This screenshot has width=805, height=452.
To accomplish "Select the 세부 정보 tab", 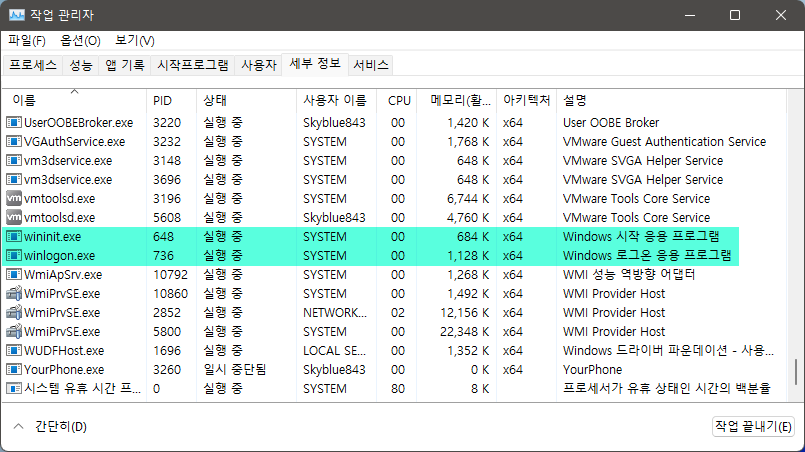I will tap(315, 64).
